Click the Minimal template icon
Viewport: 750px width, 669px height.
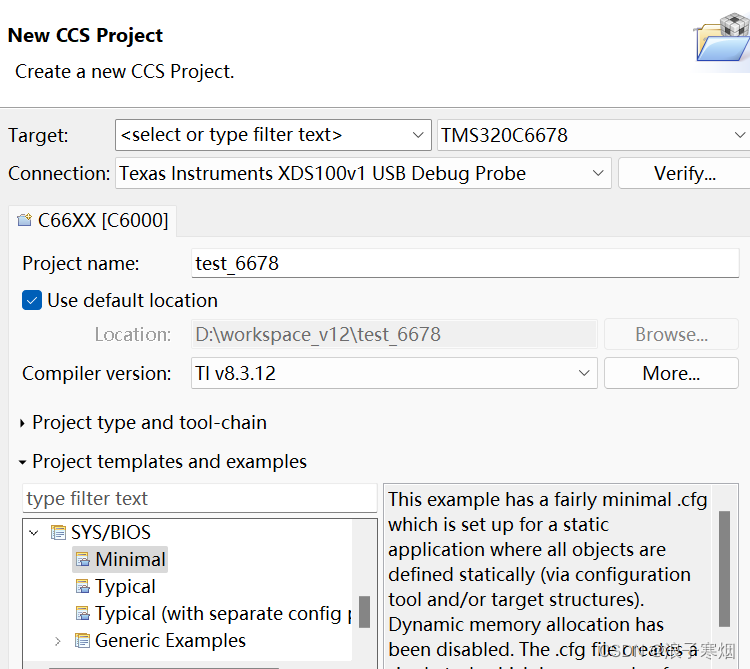pyautogui.click(x=82, y=559)
